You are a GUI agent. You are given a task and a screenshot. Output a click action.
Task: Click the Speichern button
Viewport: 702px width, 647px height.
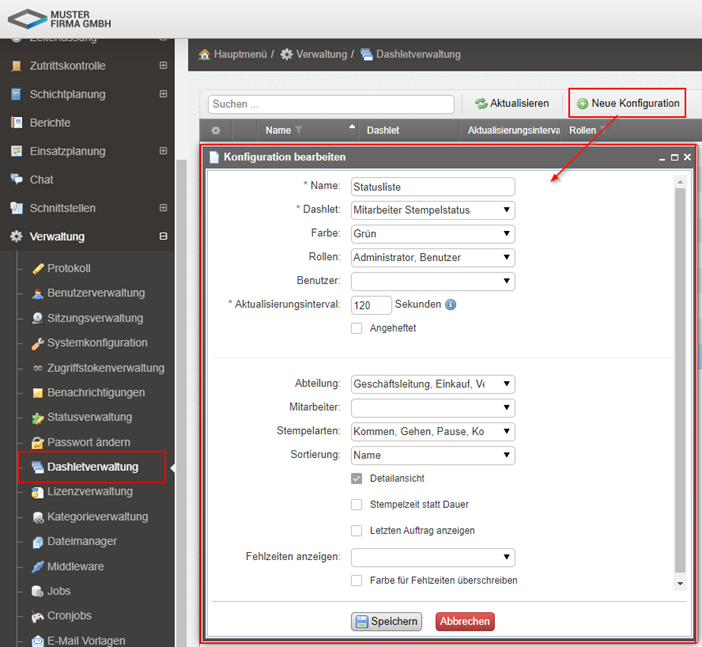387,621
